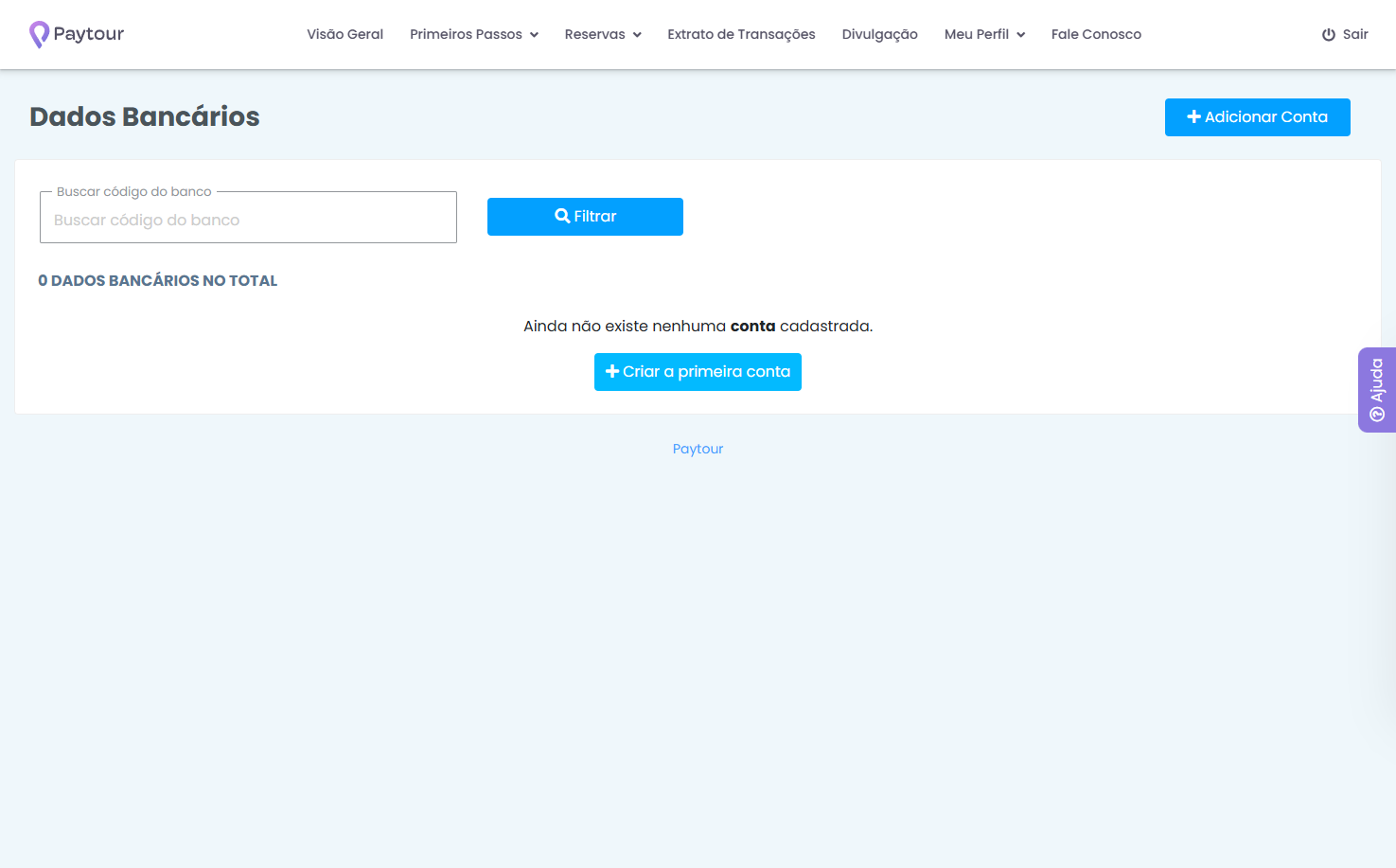Open the Primeiros Passos menu label

tap(466, 34)
